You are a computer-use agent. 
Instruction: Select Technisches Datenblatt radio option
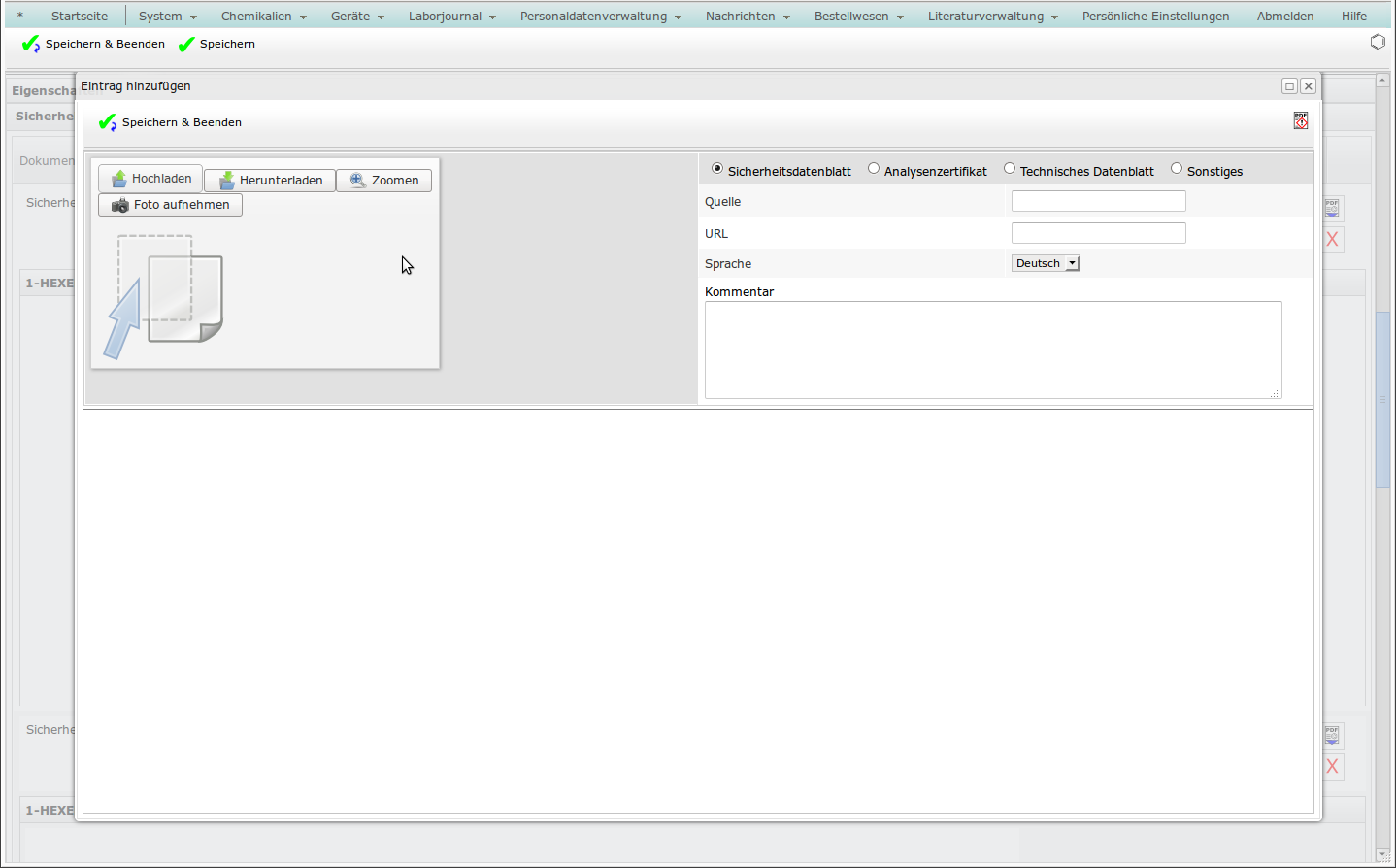tap(1010, 168)
